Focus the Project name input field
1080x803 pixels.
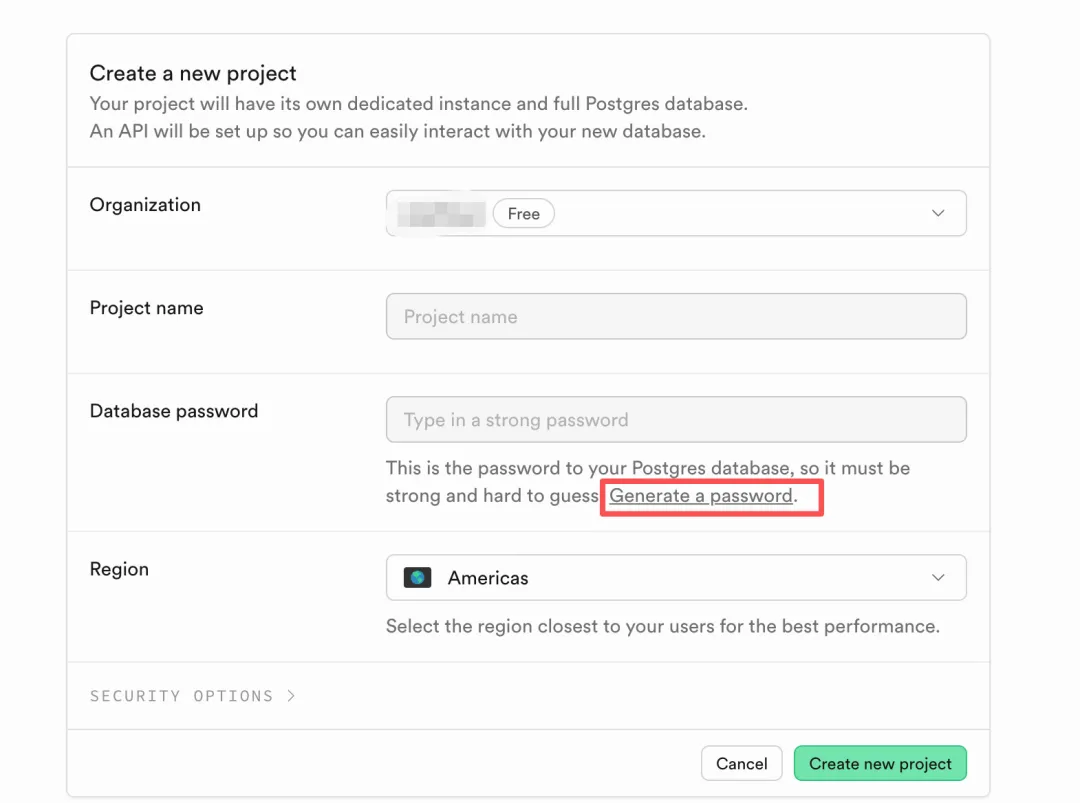(675, 317)
